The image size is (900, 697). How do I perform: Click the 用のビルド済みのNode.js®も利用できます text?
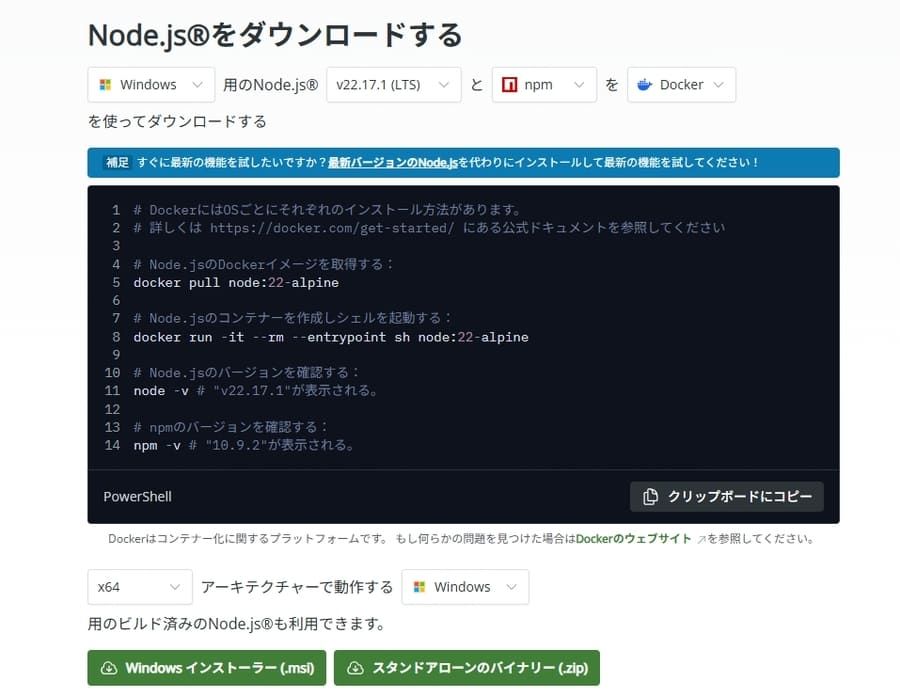pos(236,624)
